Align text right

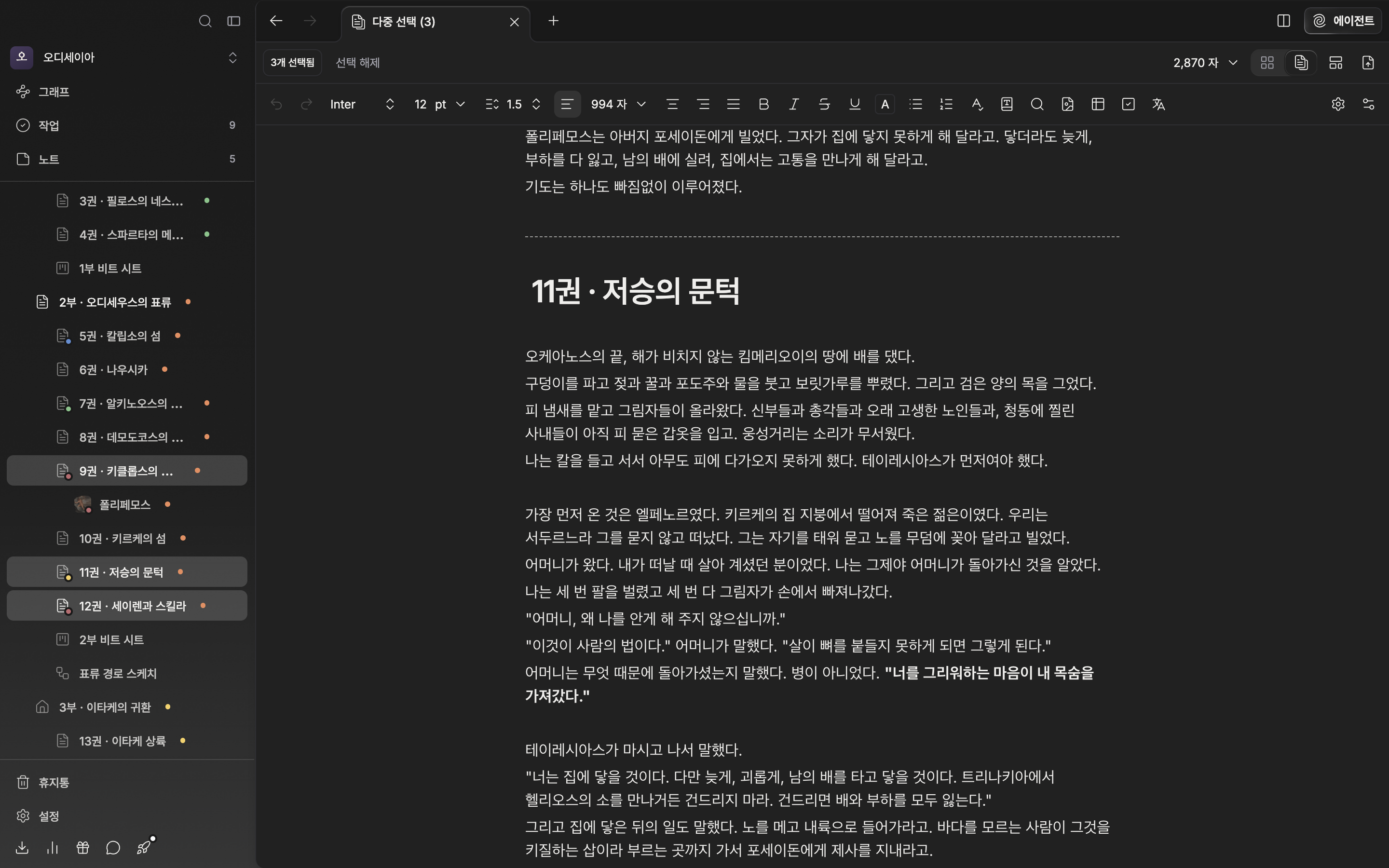coord(703,104)
